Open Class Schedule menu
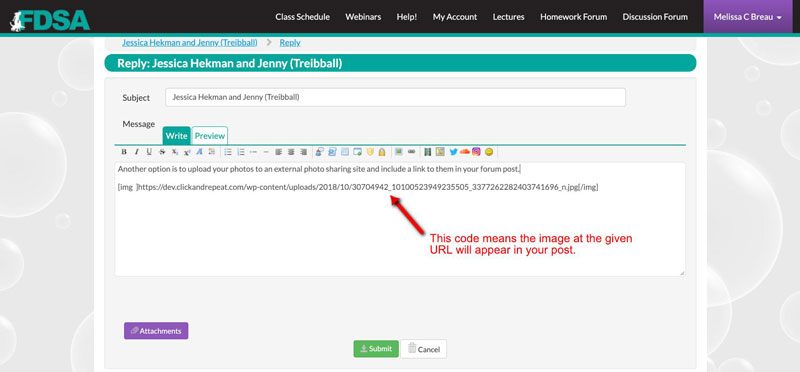 [303, 17]
